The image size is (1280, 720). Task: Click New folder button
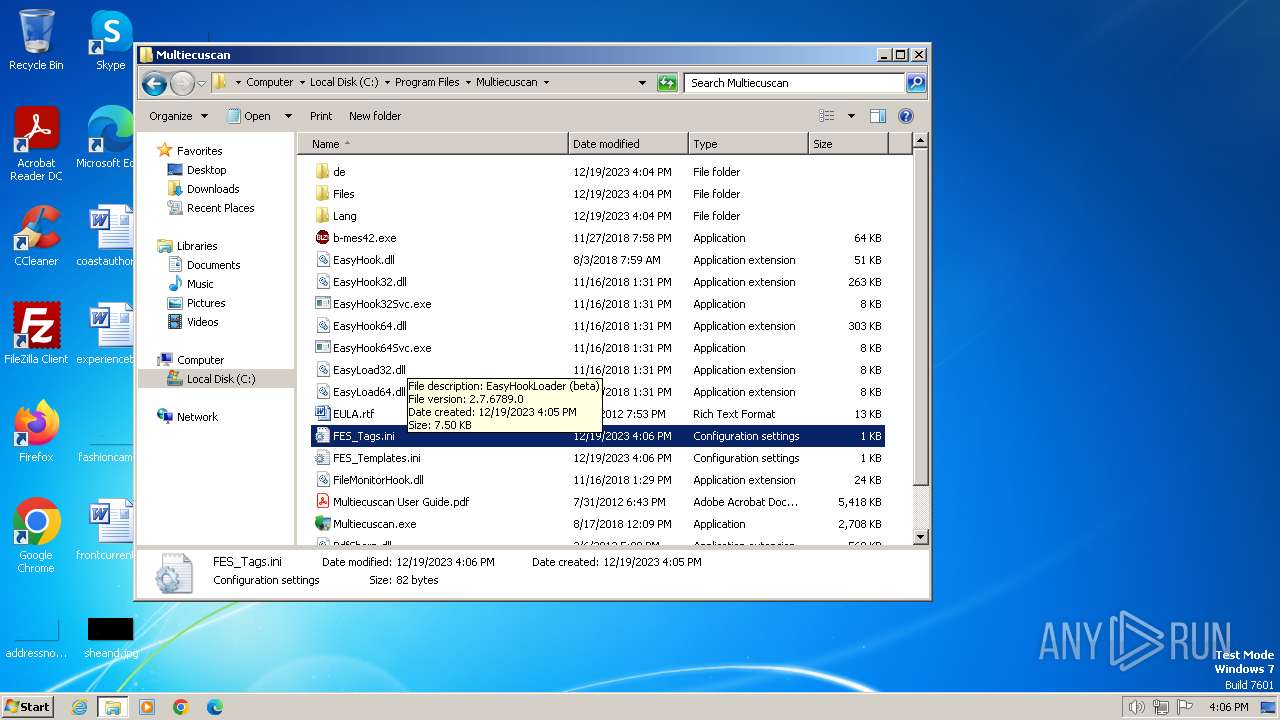(x=375, y=116)
